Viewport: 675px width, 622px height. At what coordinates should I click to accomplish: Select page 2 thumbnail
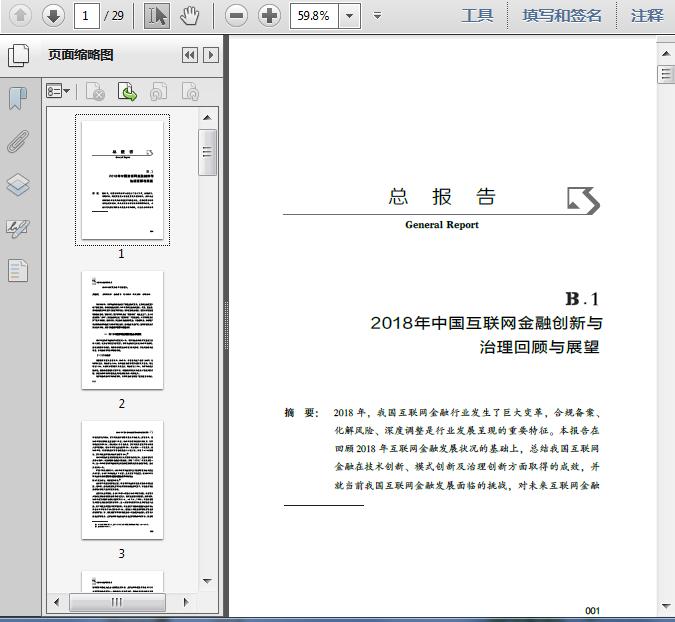(122, 330)
